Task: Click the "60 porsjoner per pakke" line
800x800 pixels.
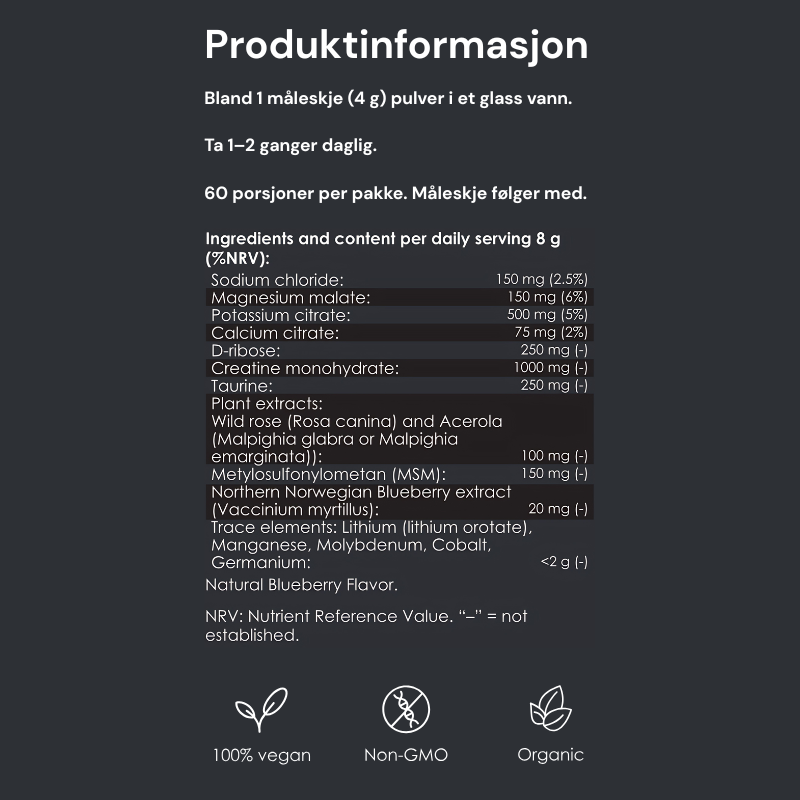Action: pos(395,192)
